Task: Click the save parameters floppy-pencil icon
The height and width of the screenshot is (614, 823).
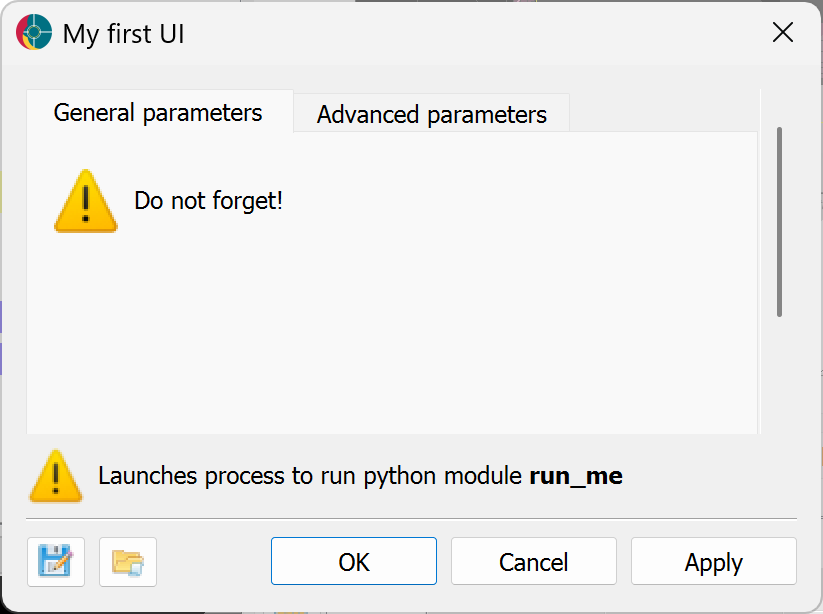Action: click(x=56, y=562)
